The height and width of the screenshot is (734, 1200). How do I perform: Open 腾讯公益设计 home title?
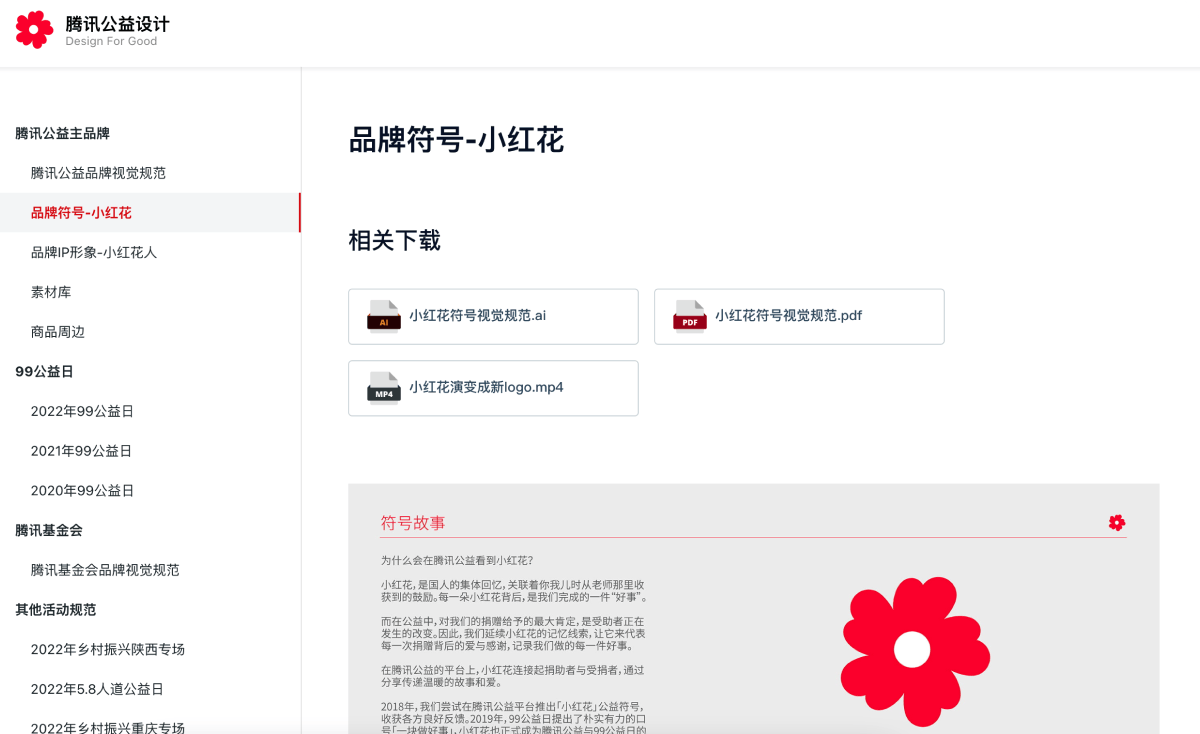click(x=117, y=23)
